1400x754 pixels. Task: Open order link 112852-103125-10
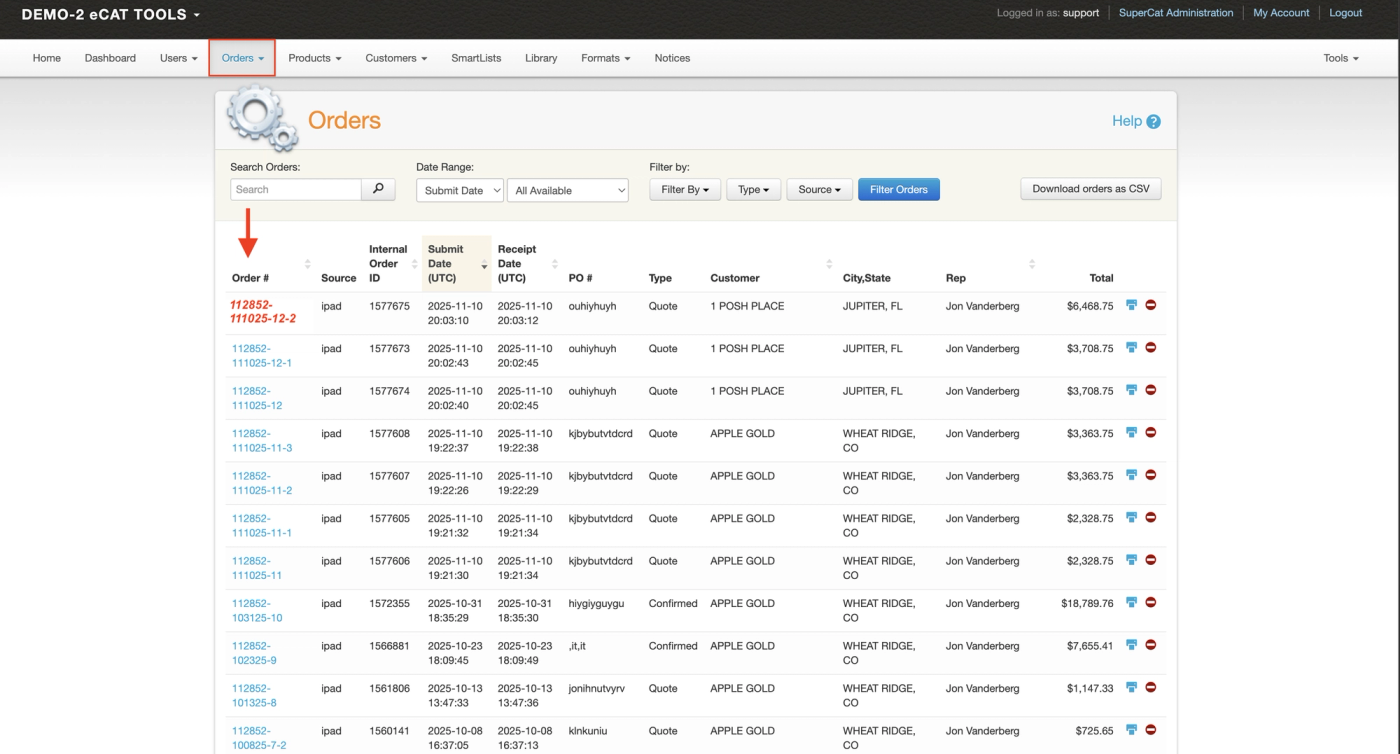pyautogui.click(x=257, y=610)
